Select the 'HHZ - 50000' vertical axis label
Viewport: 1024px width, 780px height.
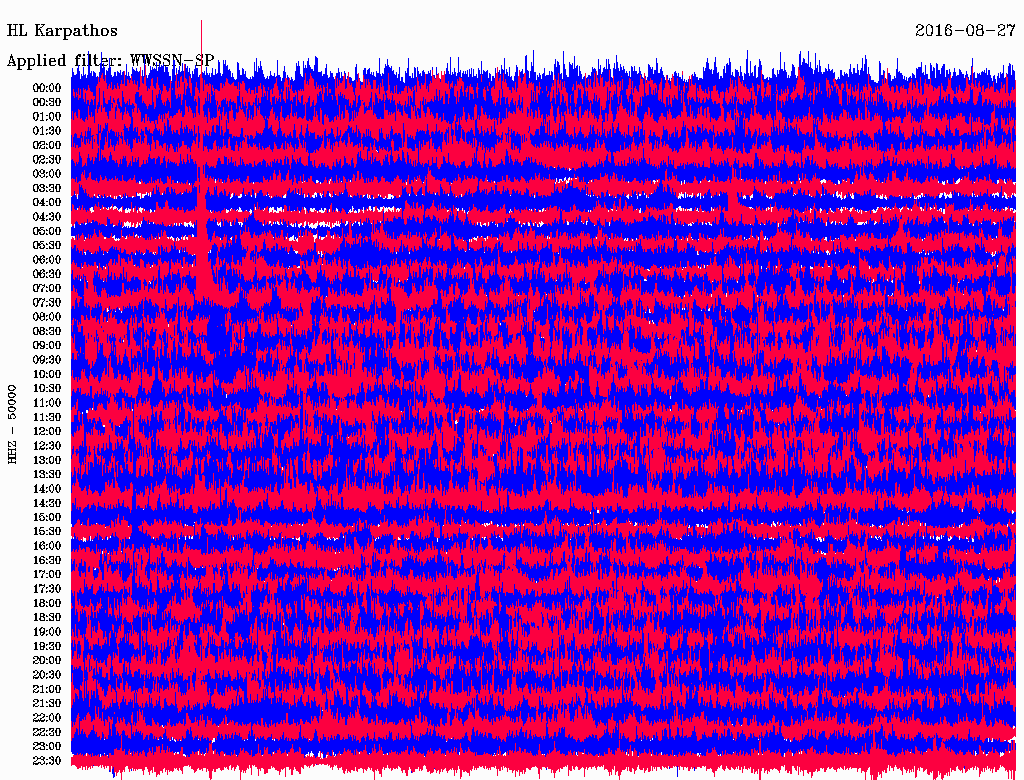[x=12, y=425]
